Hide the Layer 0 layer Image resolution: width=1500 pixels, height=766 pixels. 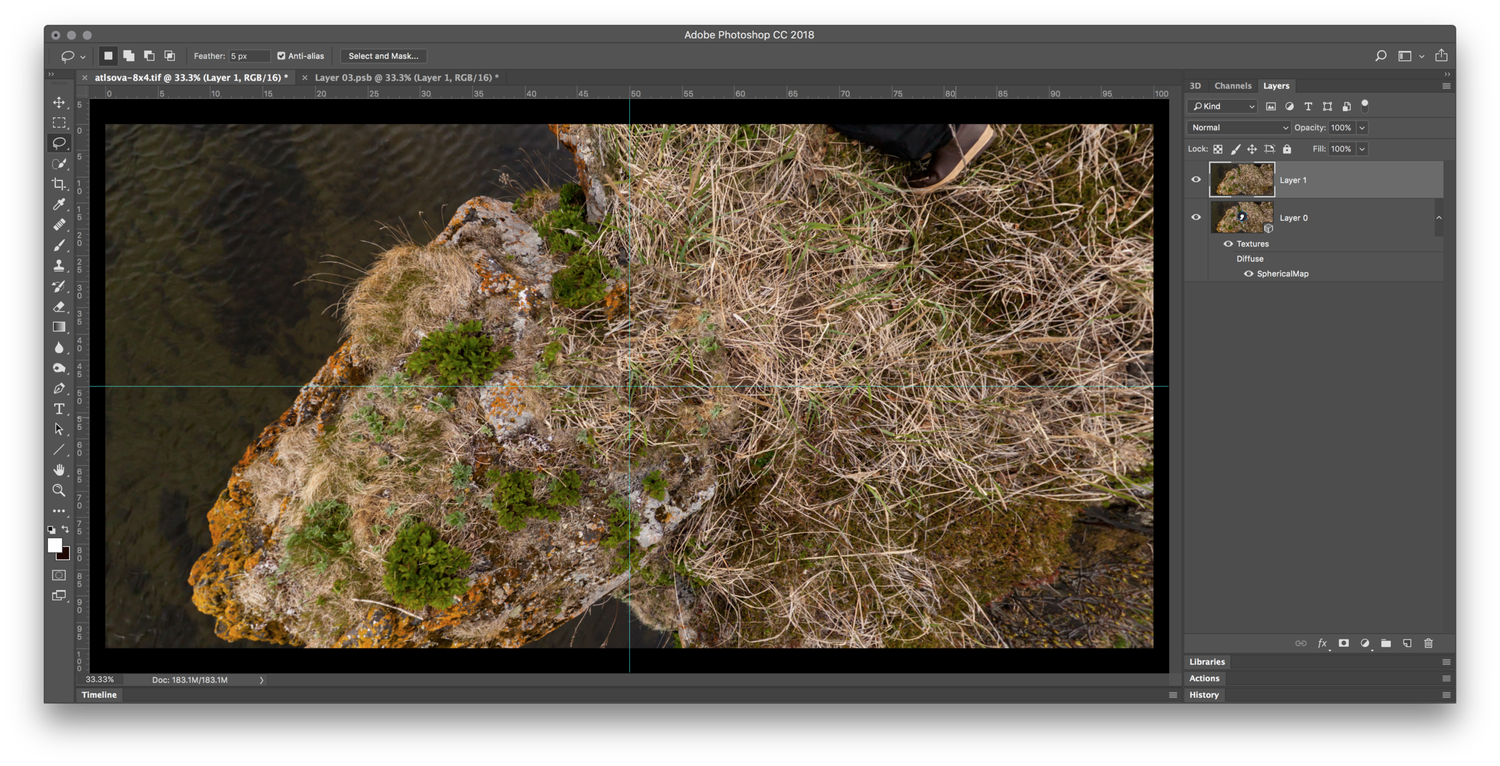pos(1195,217)
